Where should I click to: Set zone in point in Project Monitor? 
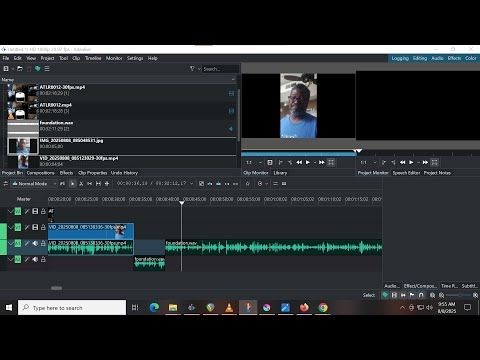coord(384,162)
